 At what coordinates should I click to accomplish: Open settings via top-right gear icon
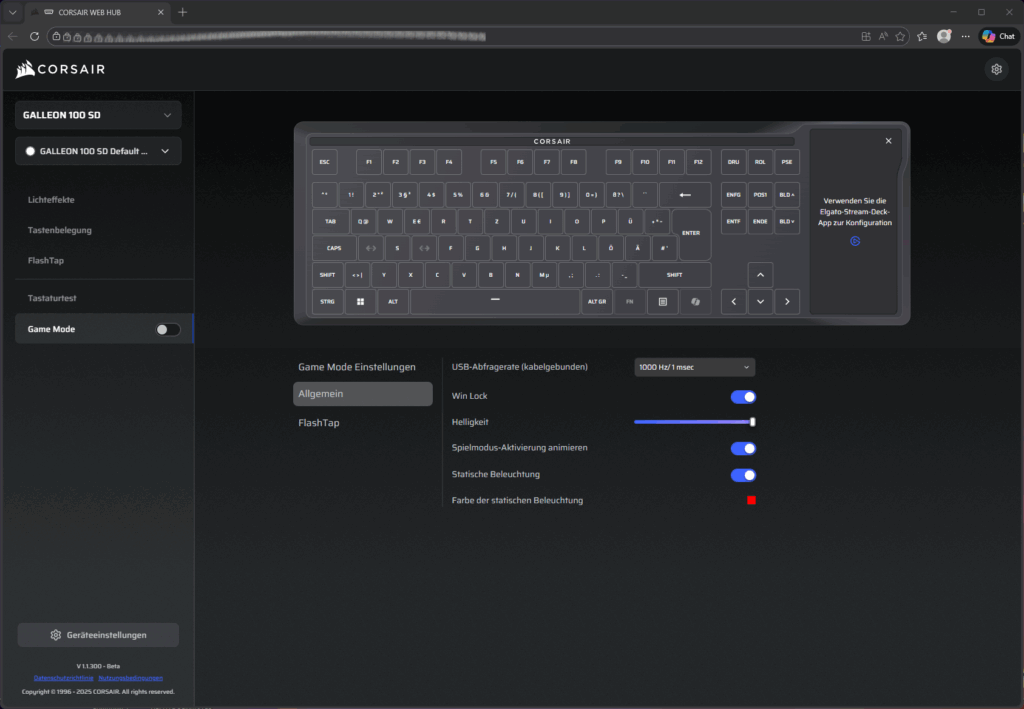pyautogui.click(x=996, y=69)
